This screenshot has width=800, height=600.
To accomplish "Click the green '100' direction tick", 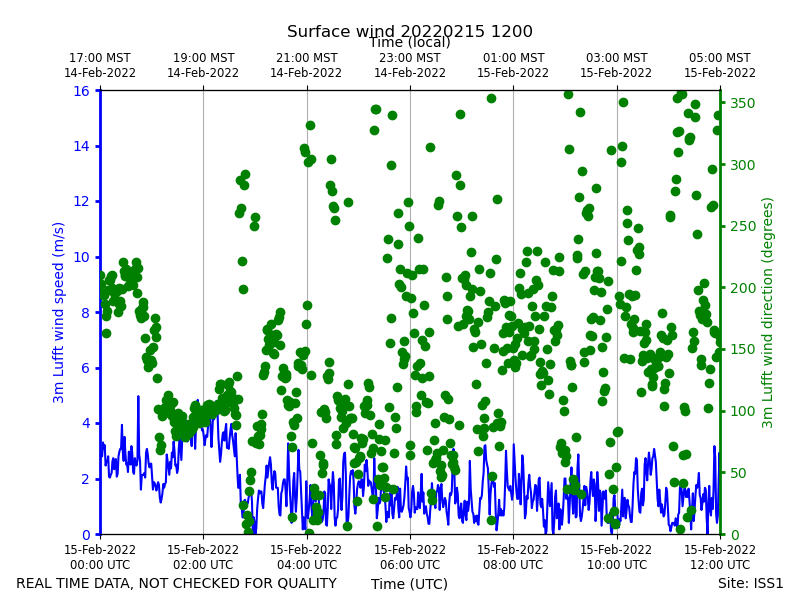I will click(743, 411).
